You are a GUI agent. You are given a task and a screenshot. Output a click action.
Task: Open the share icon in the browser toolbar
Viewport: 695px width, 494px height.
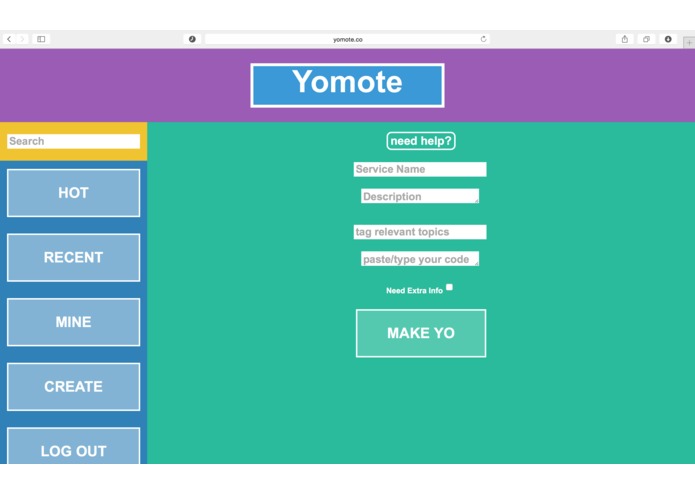[625, 39]
